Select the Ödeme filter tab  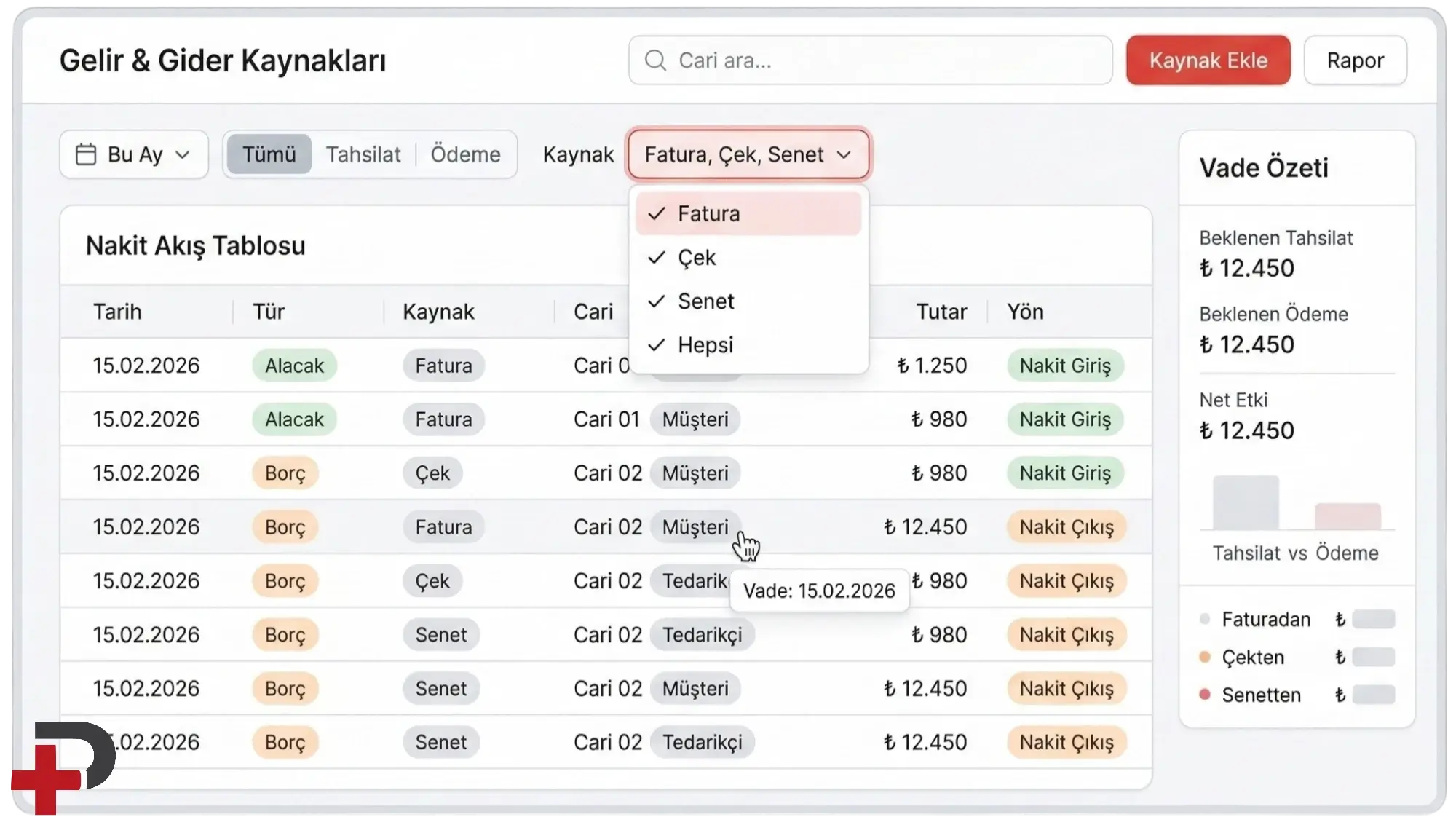[x=465, y=154]
